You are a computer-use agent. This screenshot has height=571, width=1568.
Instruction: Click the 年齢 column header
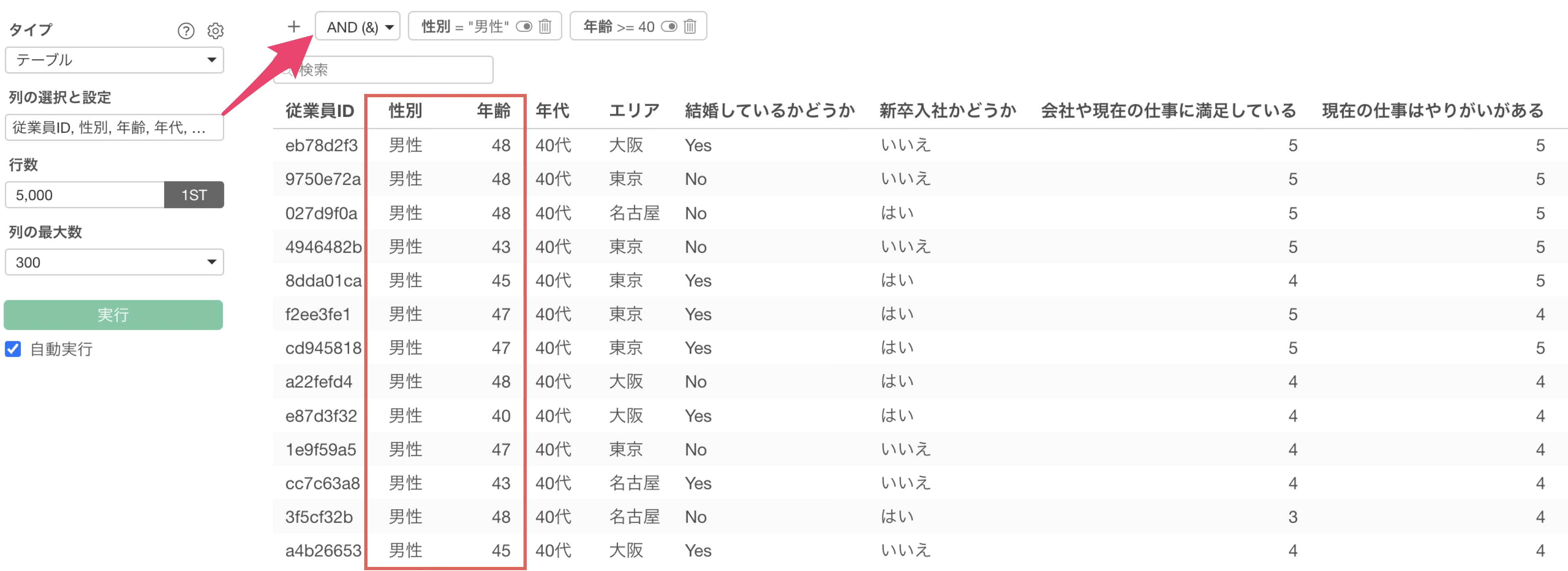click(x=493, y=111)
